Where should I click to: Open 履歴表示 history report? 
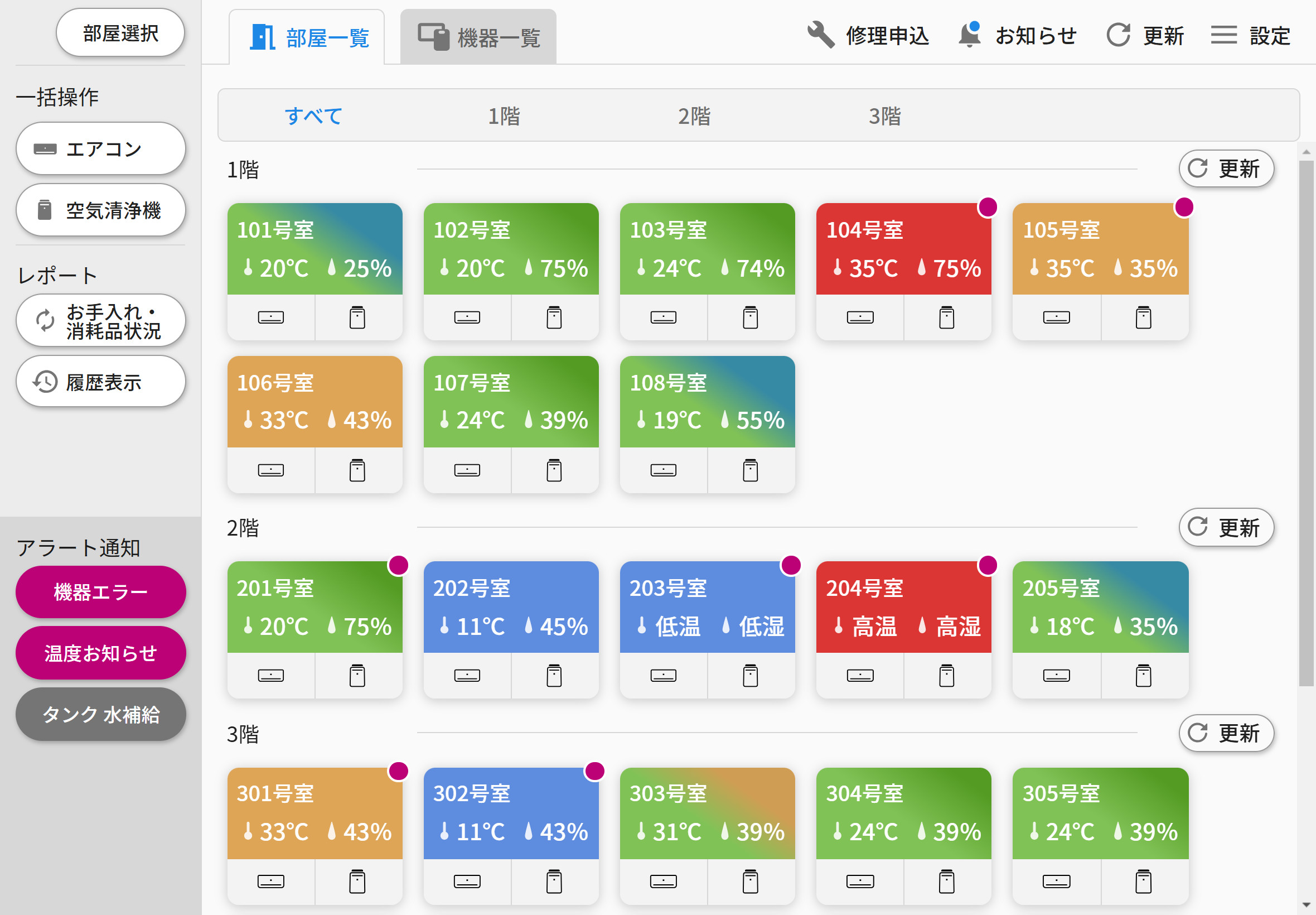click(x=101, y=382)
